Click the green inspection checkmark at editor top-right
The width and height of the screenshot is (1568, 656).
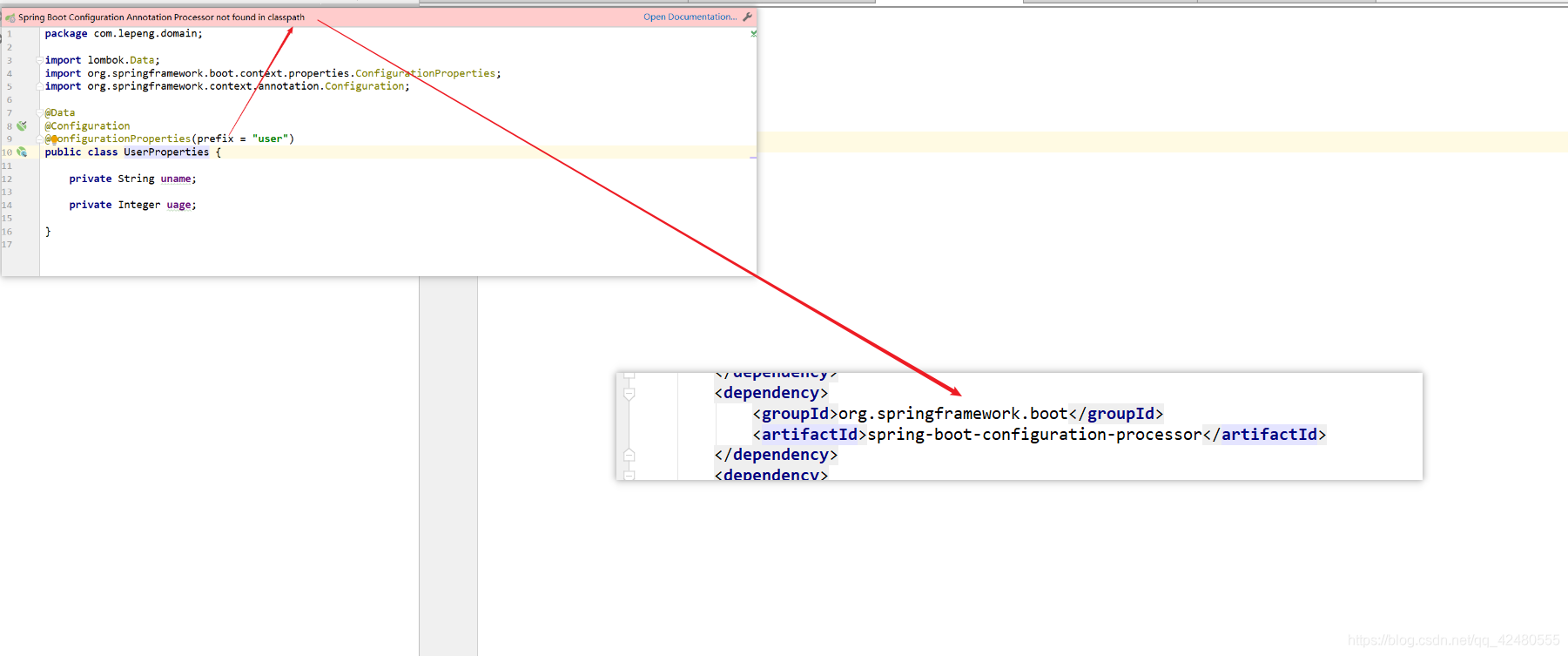753,33
